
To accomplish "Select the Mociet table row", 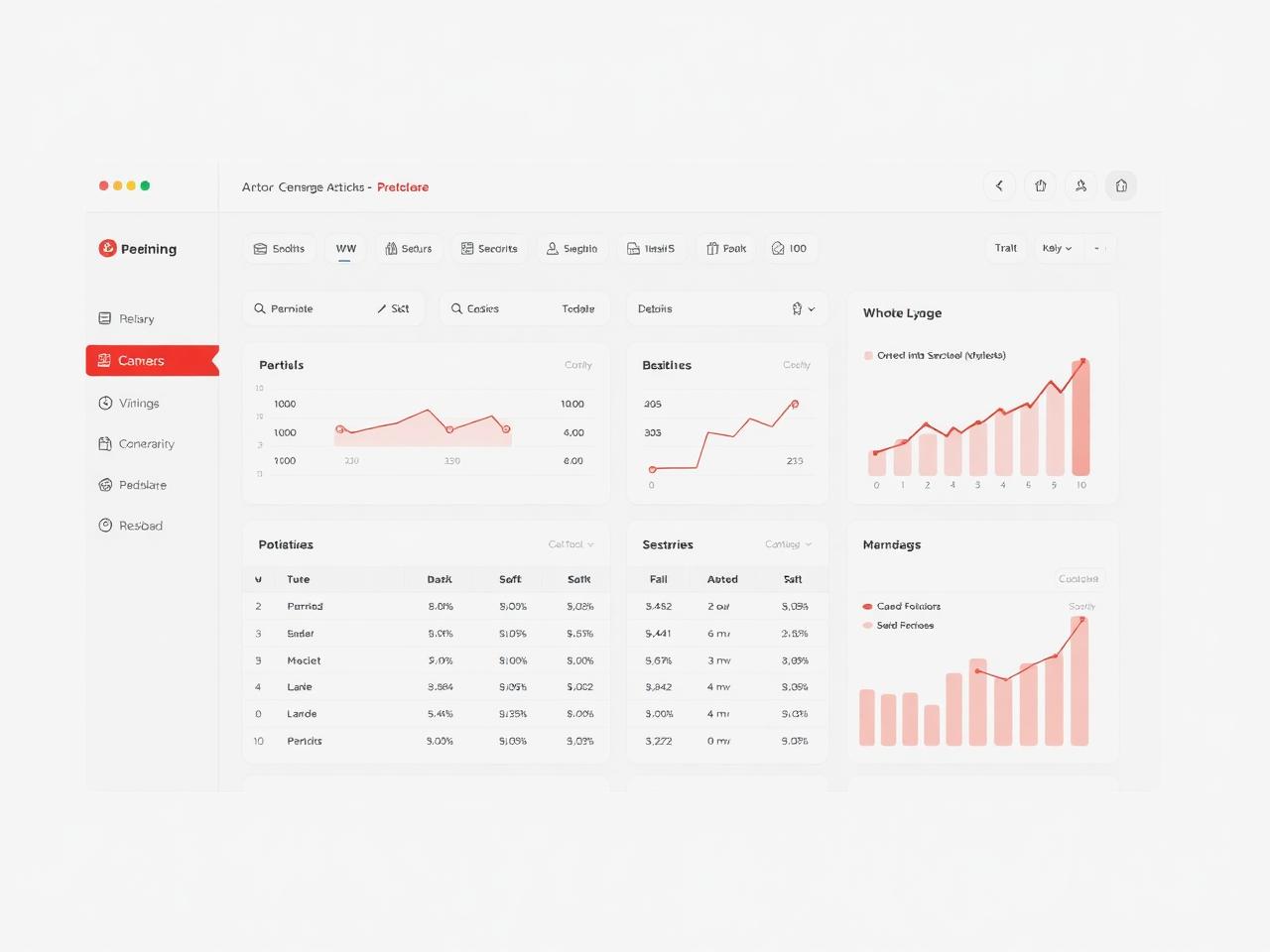I will coord(427,660).
